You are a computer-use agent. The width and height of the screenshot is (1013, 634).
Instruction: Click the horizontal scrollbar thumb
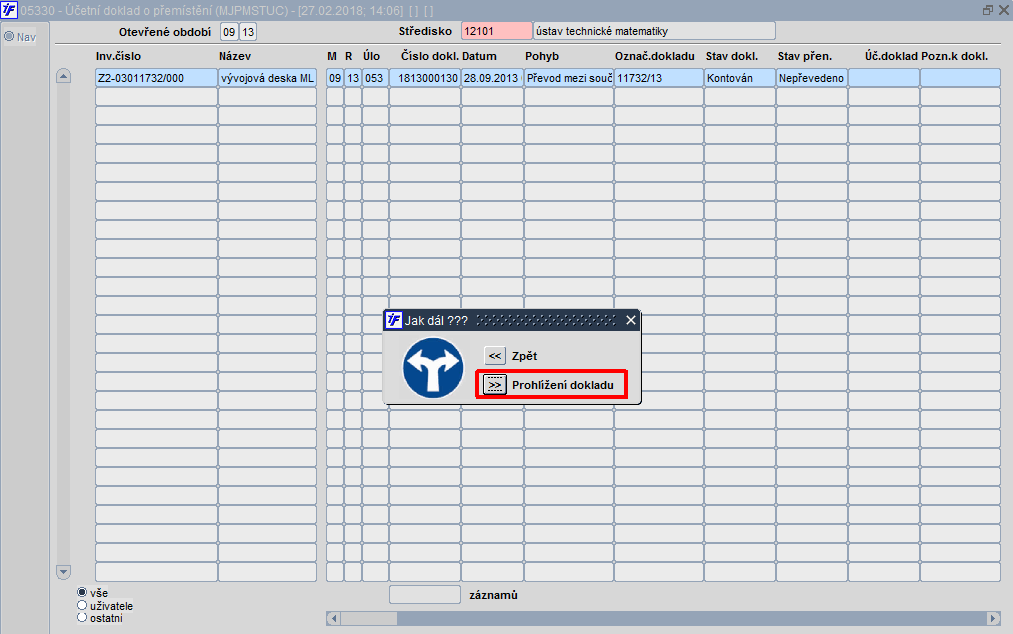click(369, 618)
